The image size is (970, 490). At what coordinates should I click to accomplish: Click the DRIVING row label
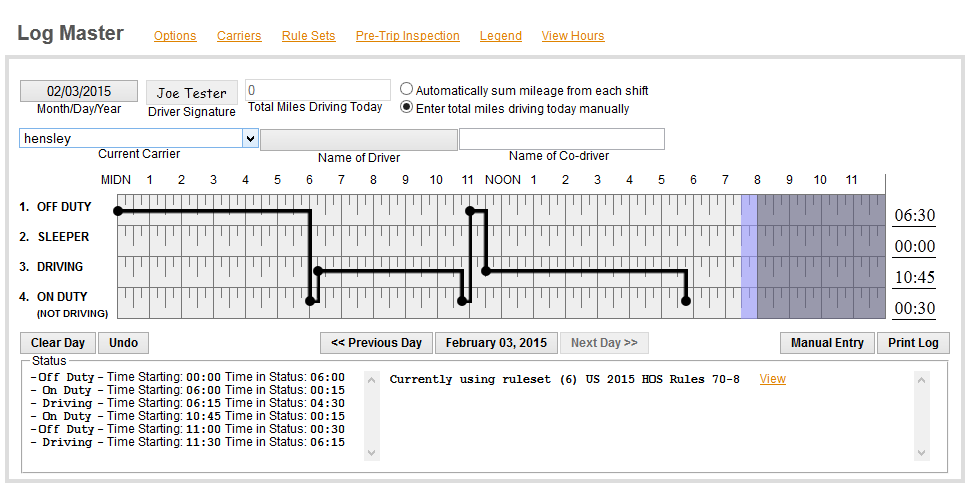(60, 267)
